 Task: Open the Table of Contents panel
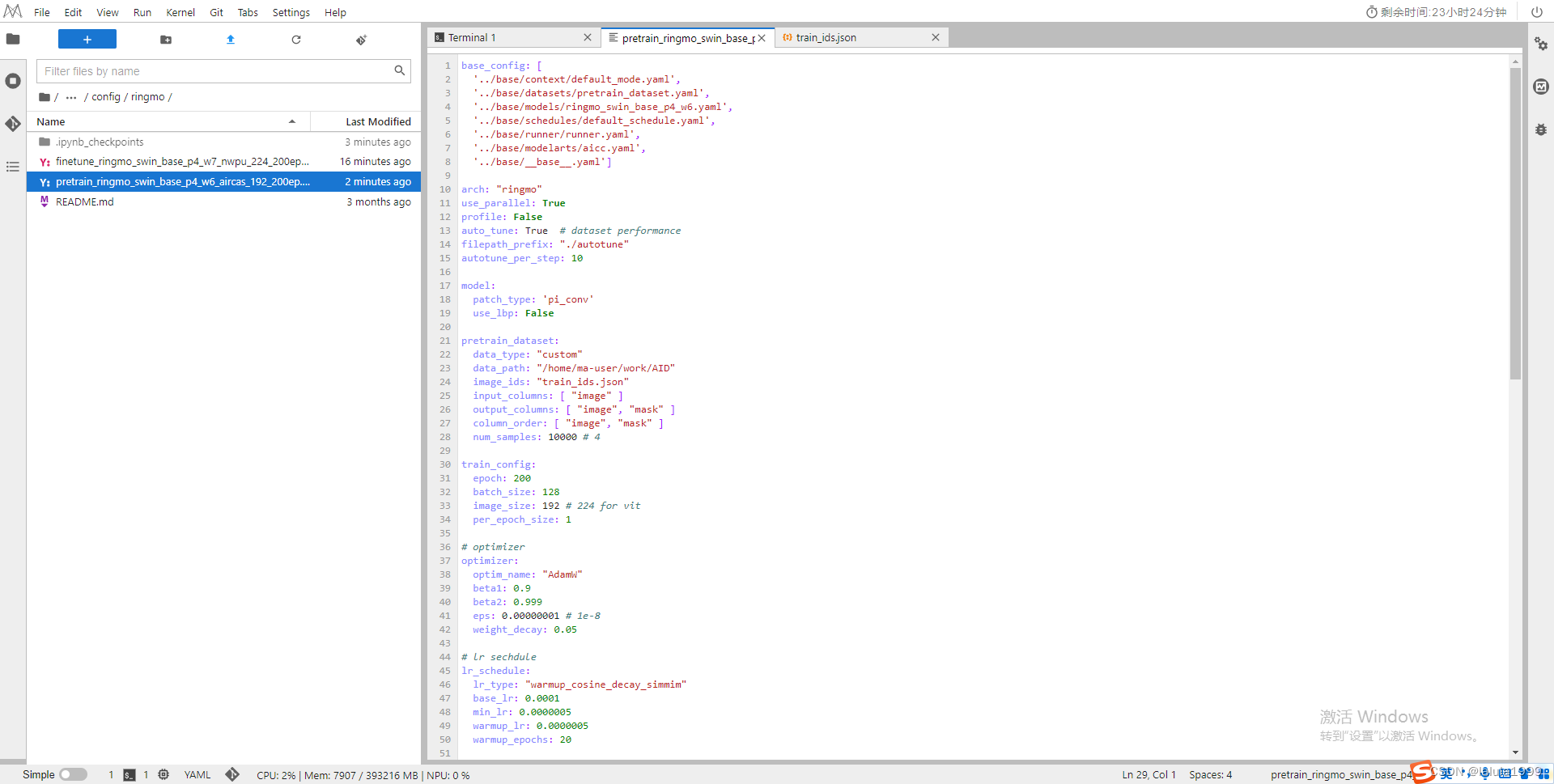[13, 167]
